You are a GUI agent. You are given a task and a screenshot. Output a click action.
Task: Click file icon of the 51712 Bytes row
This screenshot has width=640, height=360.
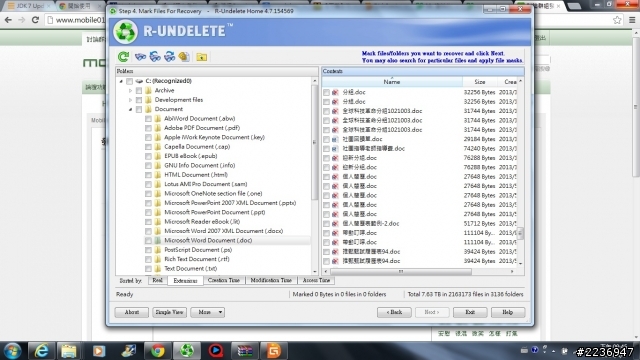coord(335,224)
